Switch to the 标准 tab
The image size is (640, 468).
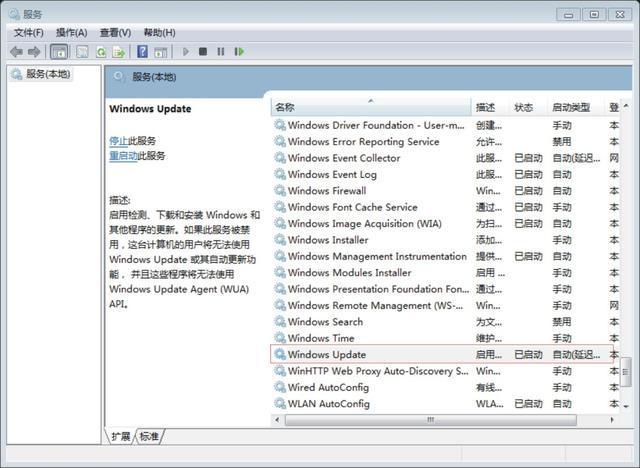coord(149,437)
